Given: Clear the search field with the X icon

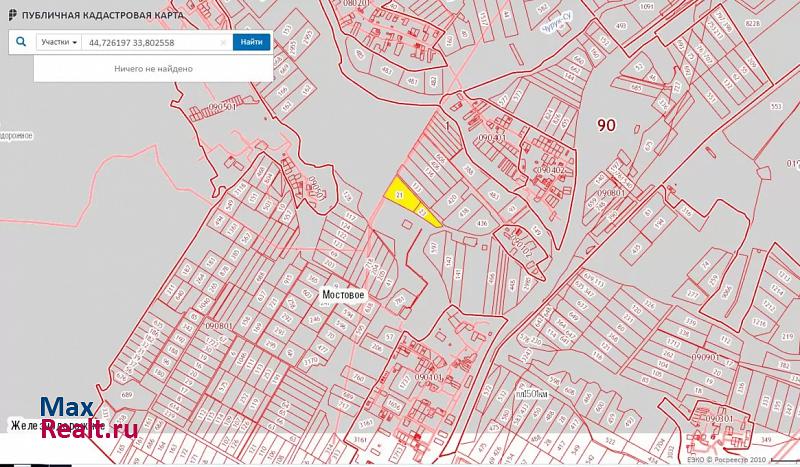Looking at the screenshot, I should coord(222,43).
